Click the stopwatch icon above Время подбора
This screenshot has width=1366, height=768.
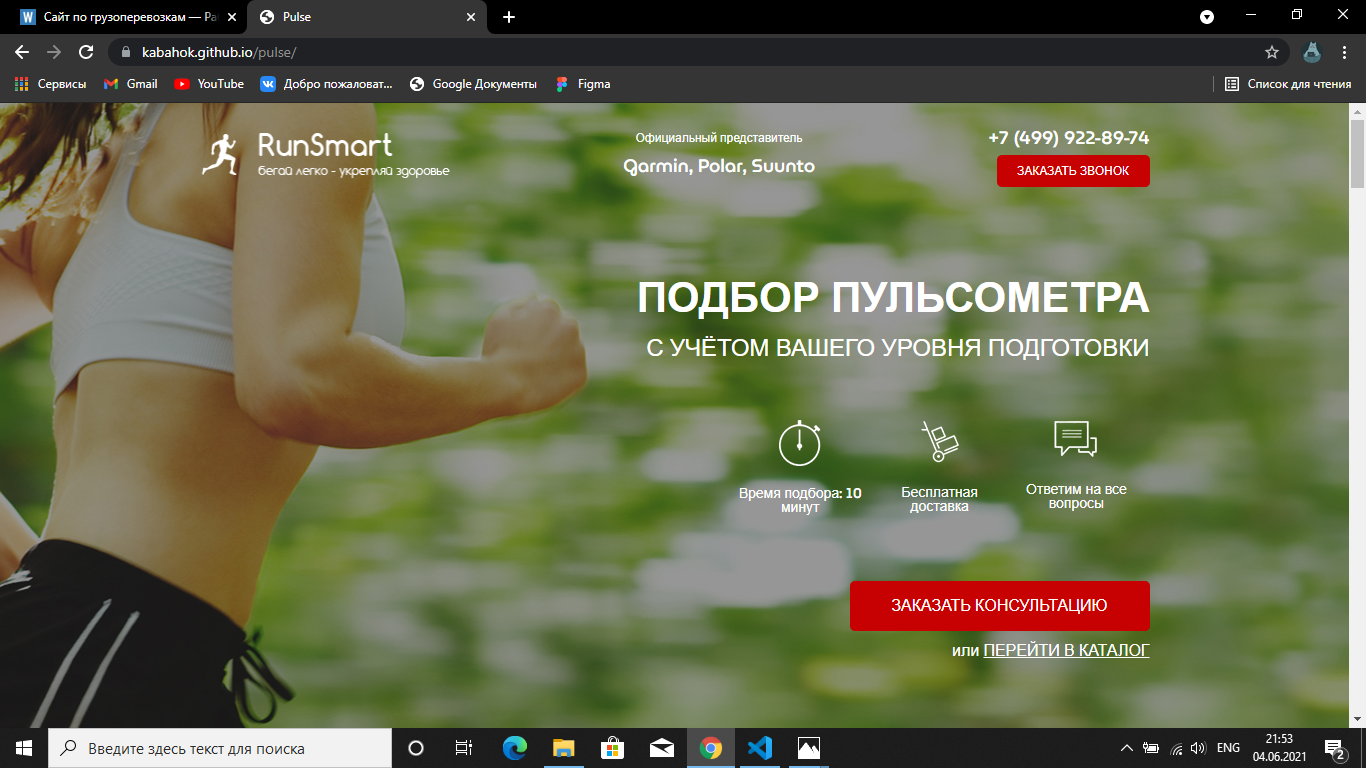tap(800, 443)
